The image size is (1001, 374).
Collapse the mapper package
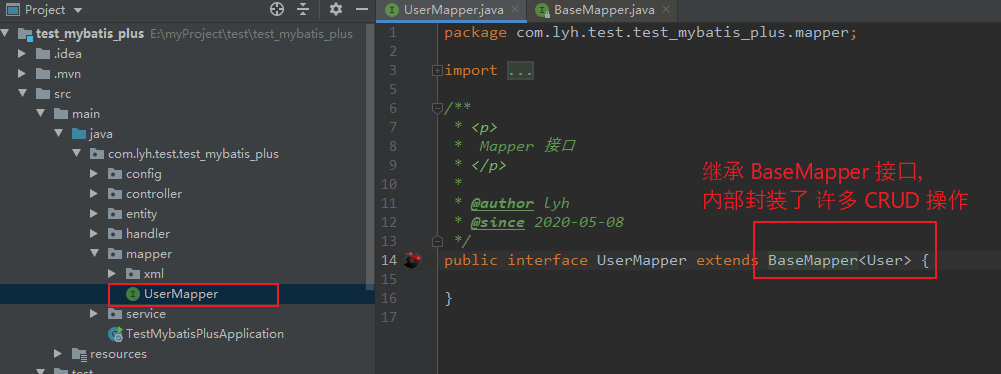94,253
